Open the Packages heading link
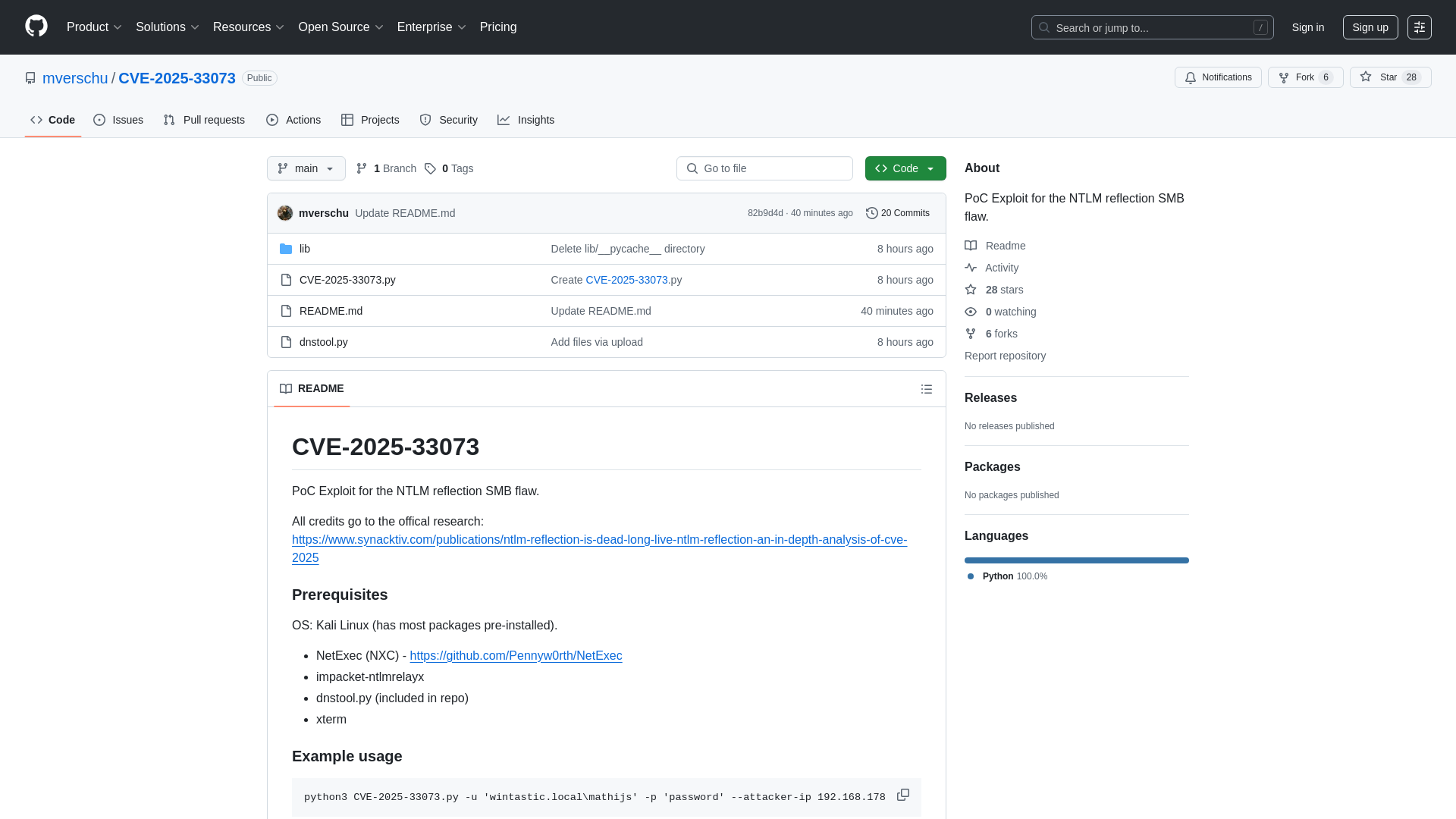 pyautogui.click(x=992, y=467)
